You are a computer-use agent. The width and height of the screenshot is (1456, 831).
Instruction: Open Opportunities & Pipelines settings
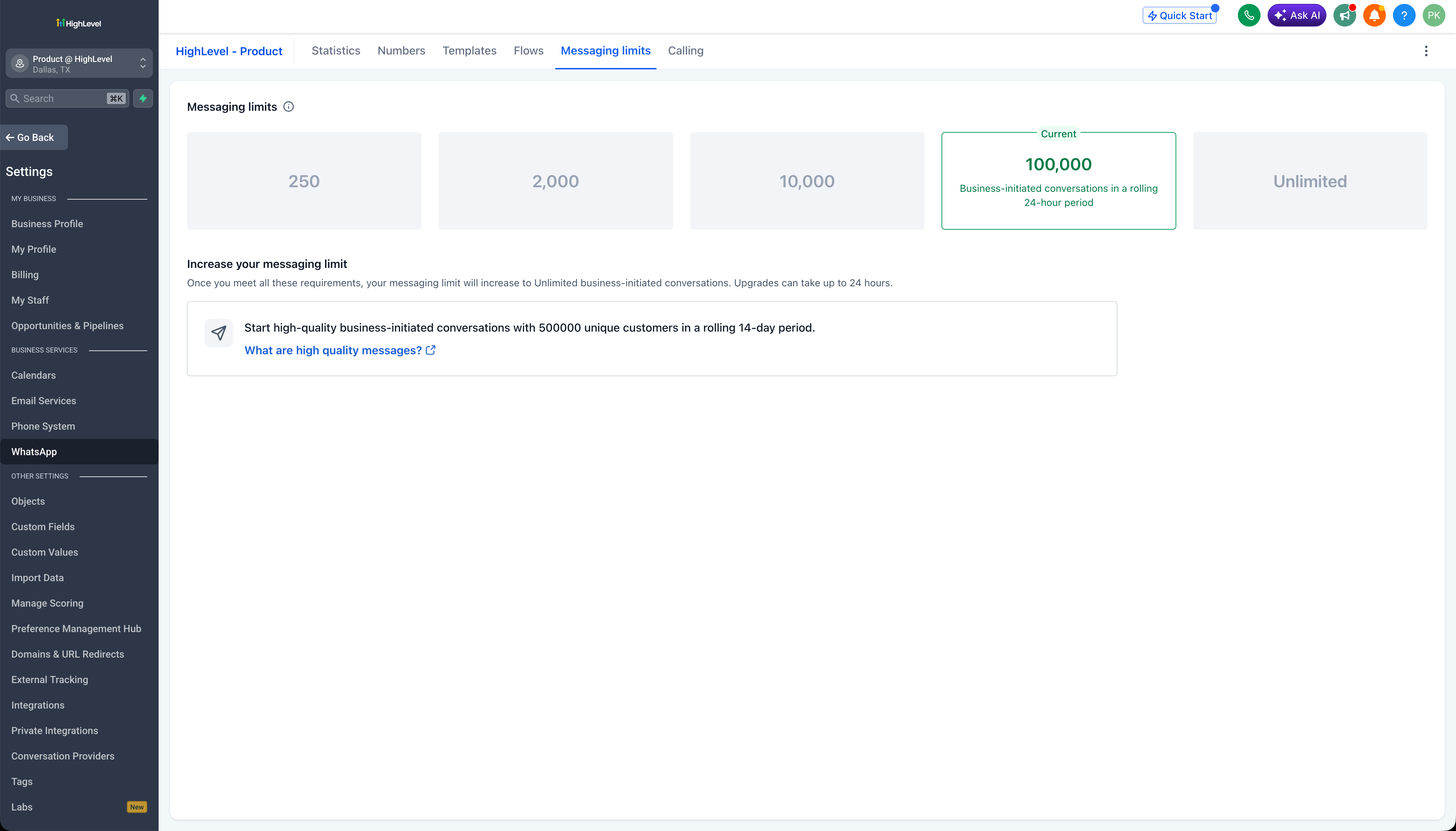[67, 326]
